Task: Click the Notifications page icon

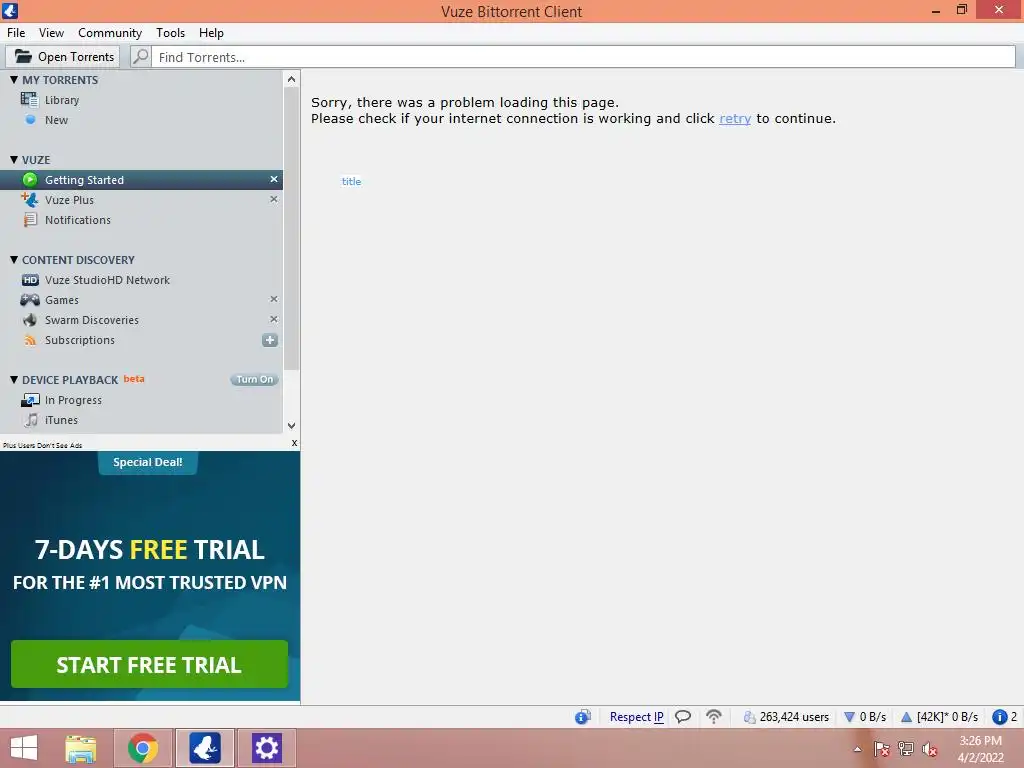Action: click(30, 220)
